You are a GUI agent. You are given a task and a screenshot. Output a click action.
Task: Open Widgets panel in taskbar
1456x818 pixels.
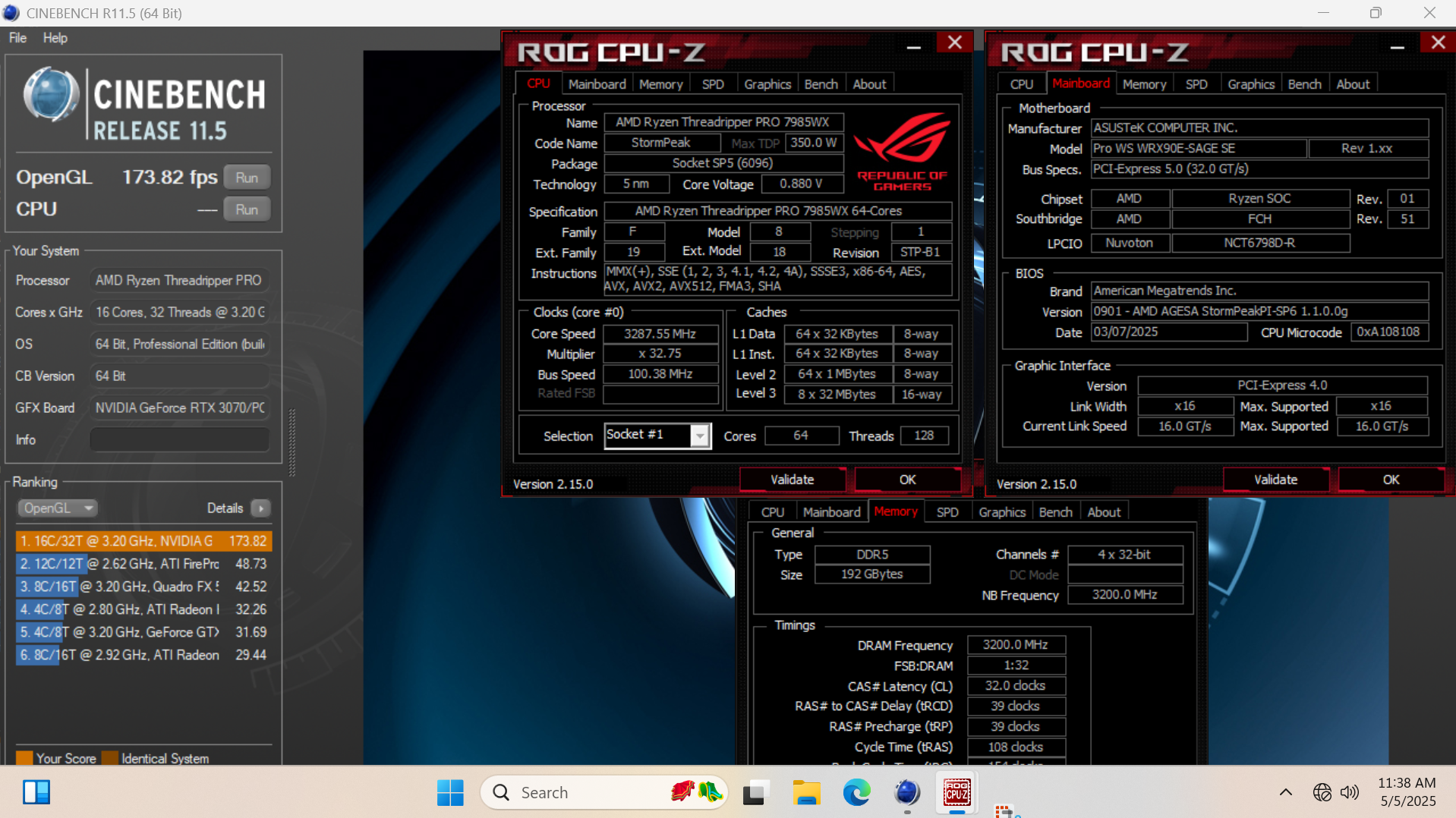(36, 793)
